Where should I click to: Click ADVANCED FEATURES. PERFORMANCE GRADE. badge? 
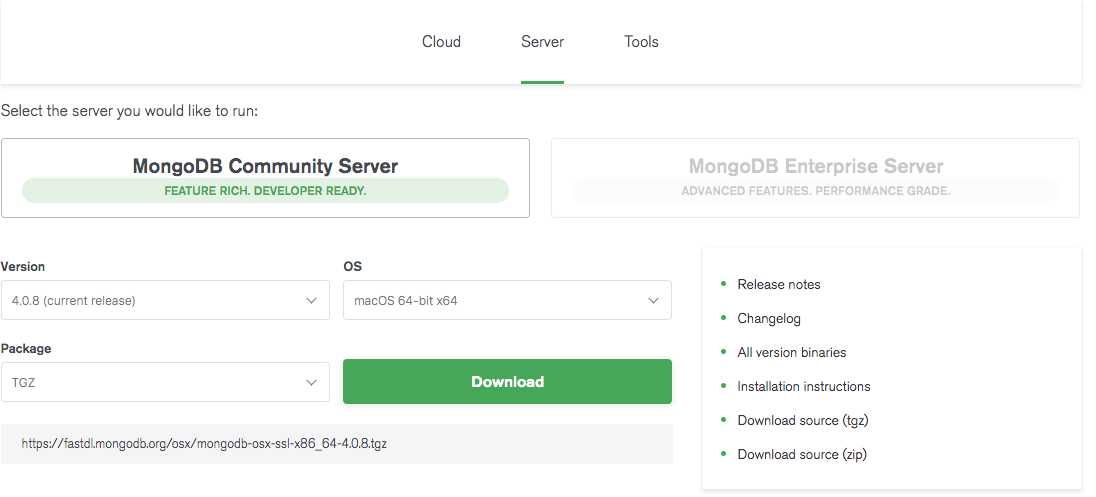coord(815,191)
